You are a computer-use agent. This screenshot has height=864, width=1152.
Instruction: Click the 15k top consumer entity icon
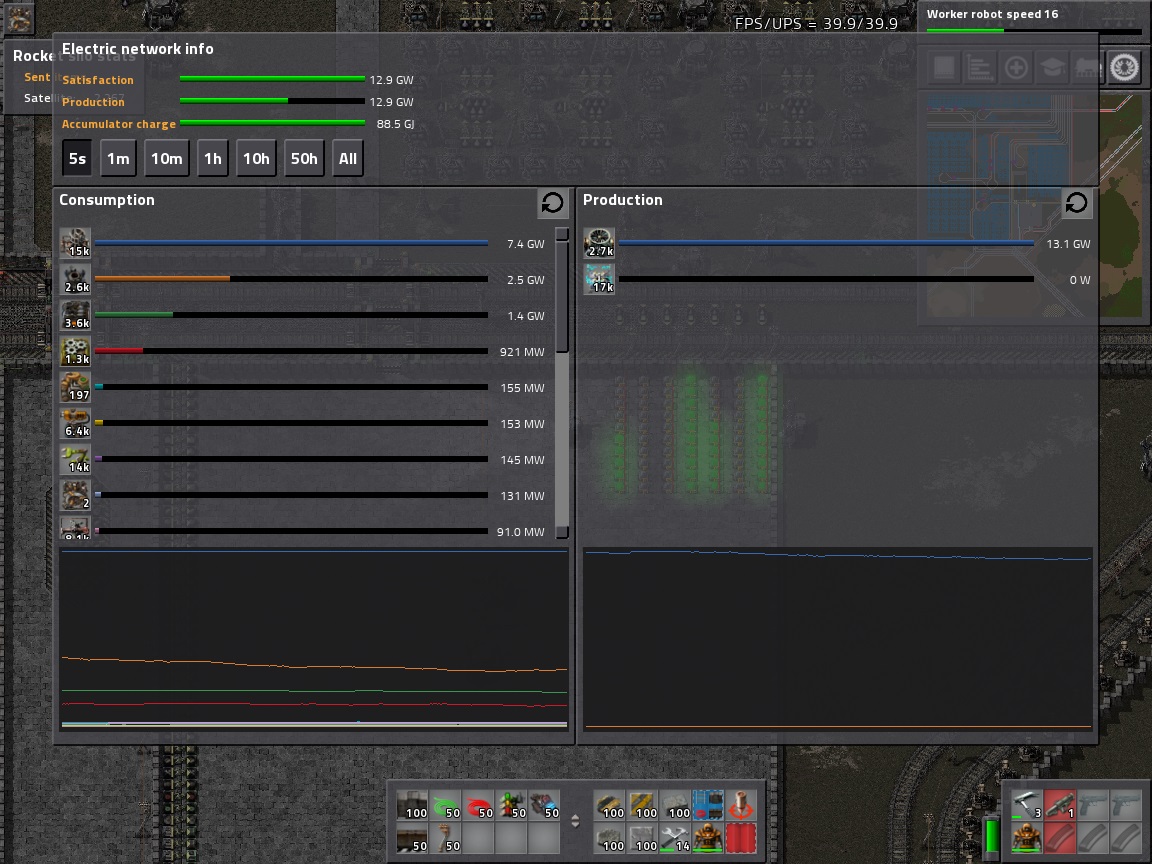(x=75, y=243)
